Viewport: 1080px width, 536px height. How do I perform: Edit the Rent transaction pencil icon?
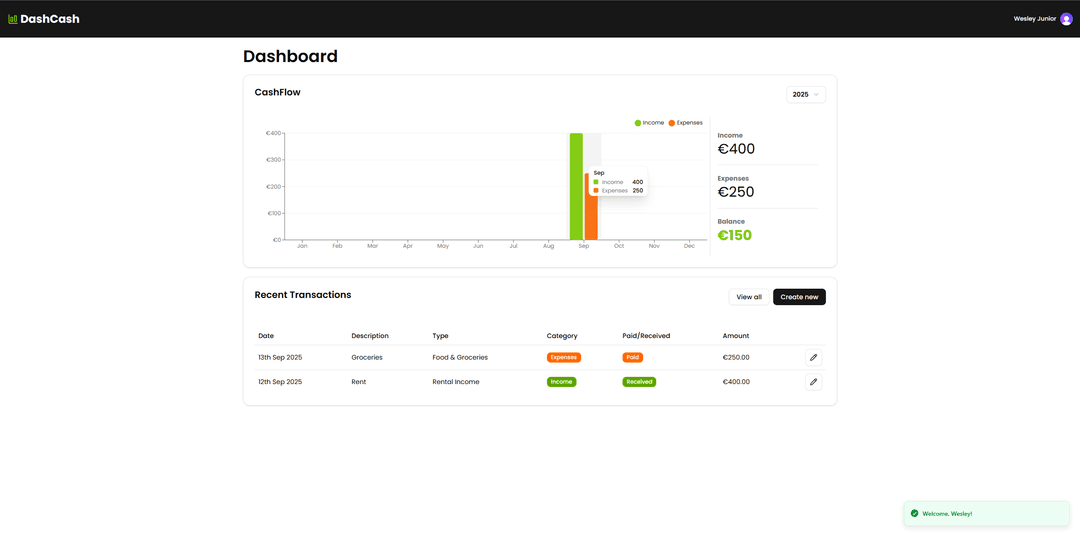(x=813, y=382)
